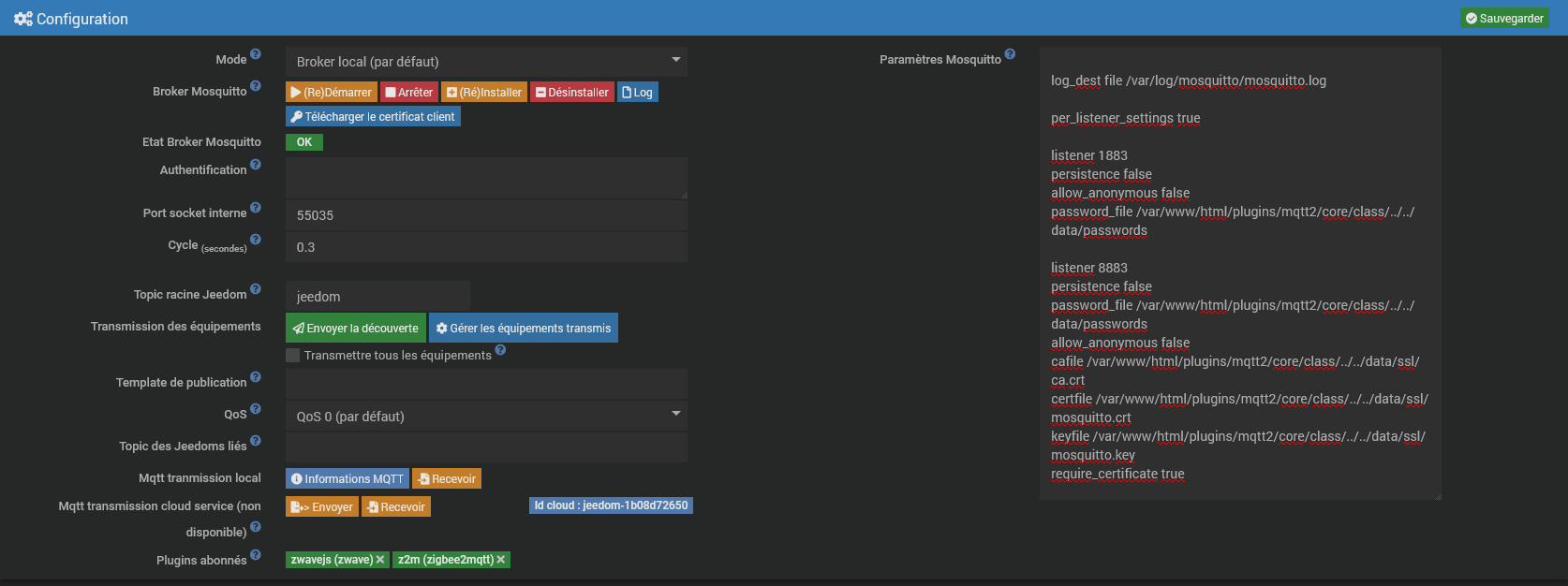
Task: Click help icon beside Paramètres Mosquitto
Action: pos(1010,54)
